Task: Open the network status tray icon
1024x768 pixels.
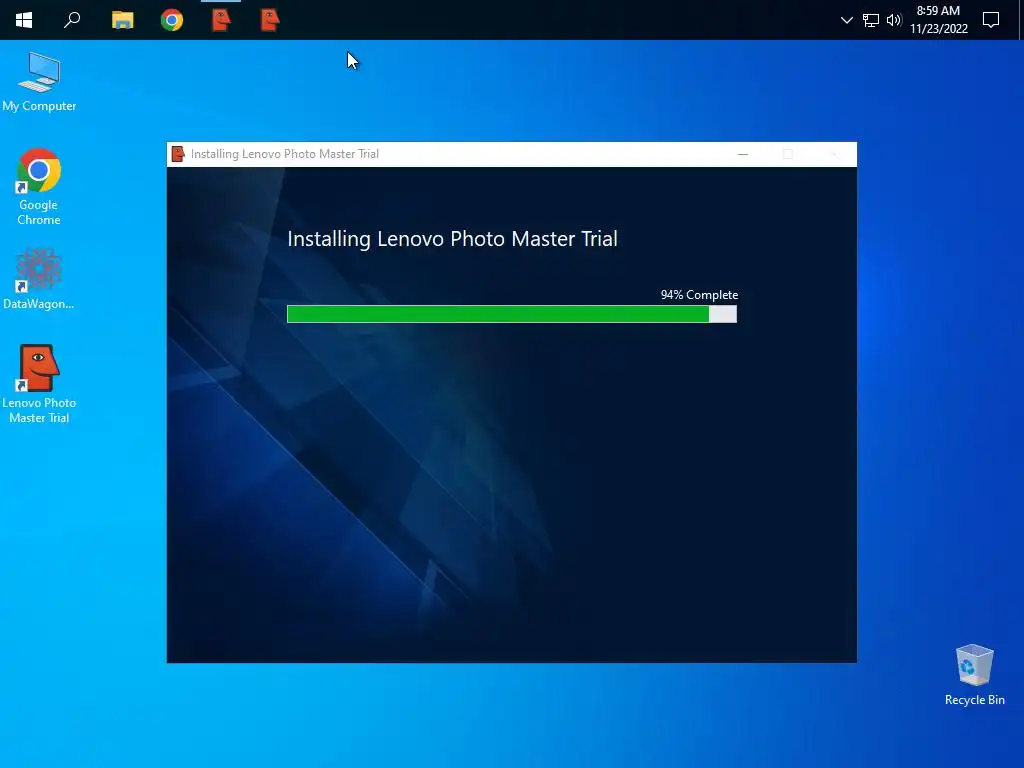Action: point(871,20)
